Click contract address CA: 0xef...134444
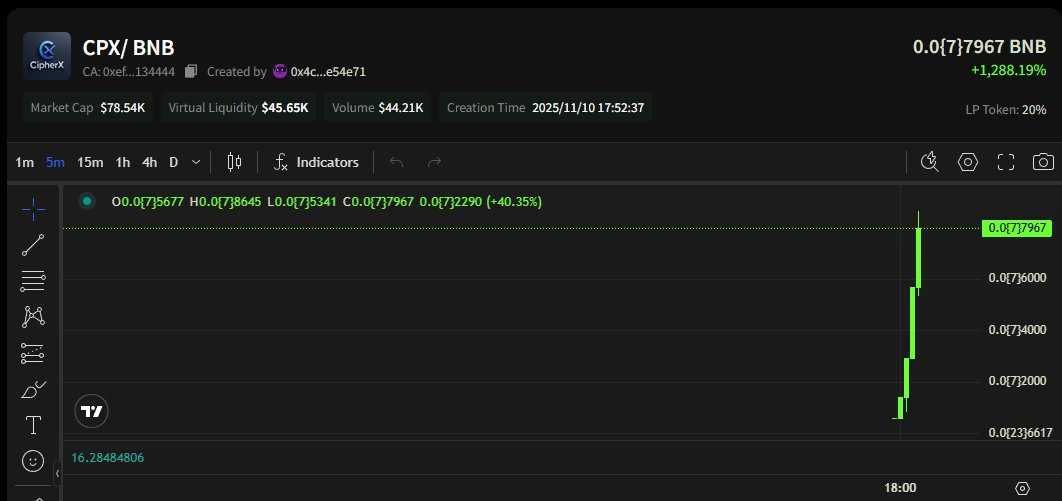The width and height of the screenshot is (1062, 501). coord(129,72)
